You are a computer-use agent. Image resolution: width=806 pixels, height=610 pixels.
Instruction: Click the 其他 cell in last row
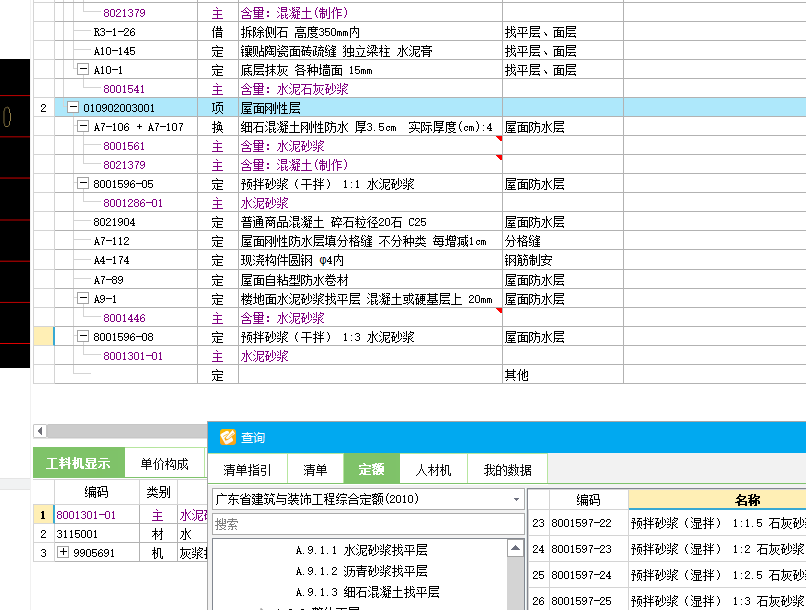click(x=563, y=375)
